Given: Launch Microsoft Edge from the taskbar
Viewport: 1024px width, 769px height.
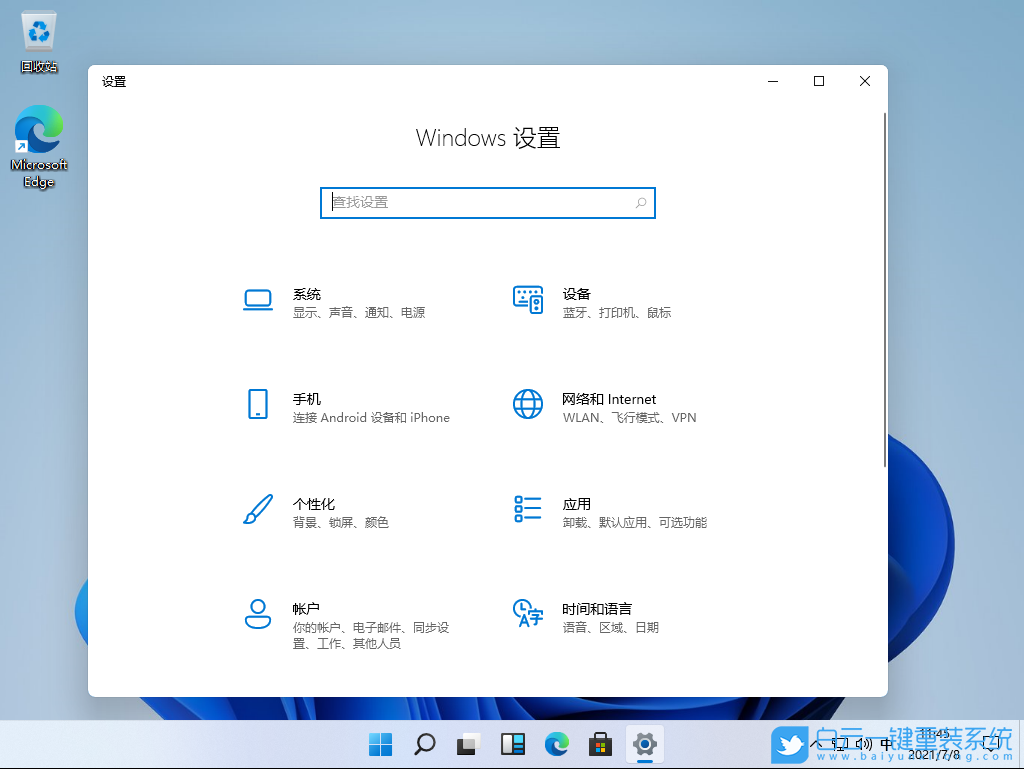Looking at the screenshot, I should (x=556, y=745).
